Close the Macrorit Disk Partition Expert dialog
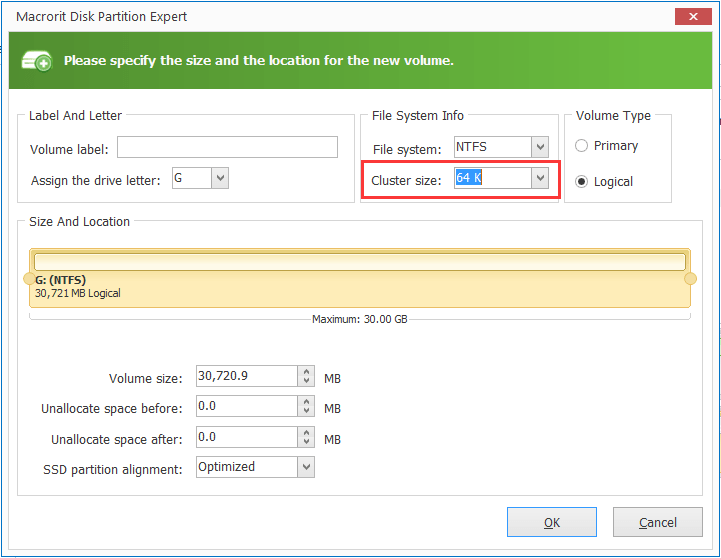Image resolution: width=721 pixels, height=558 pixels. (x=693, y=17)
